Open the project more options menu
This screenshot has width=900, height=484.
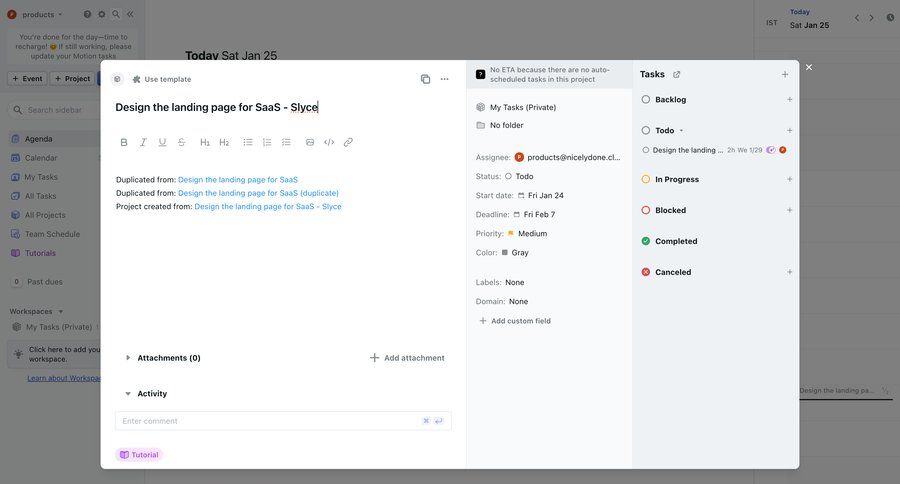[x=444, y=79]
